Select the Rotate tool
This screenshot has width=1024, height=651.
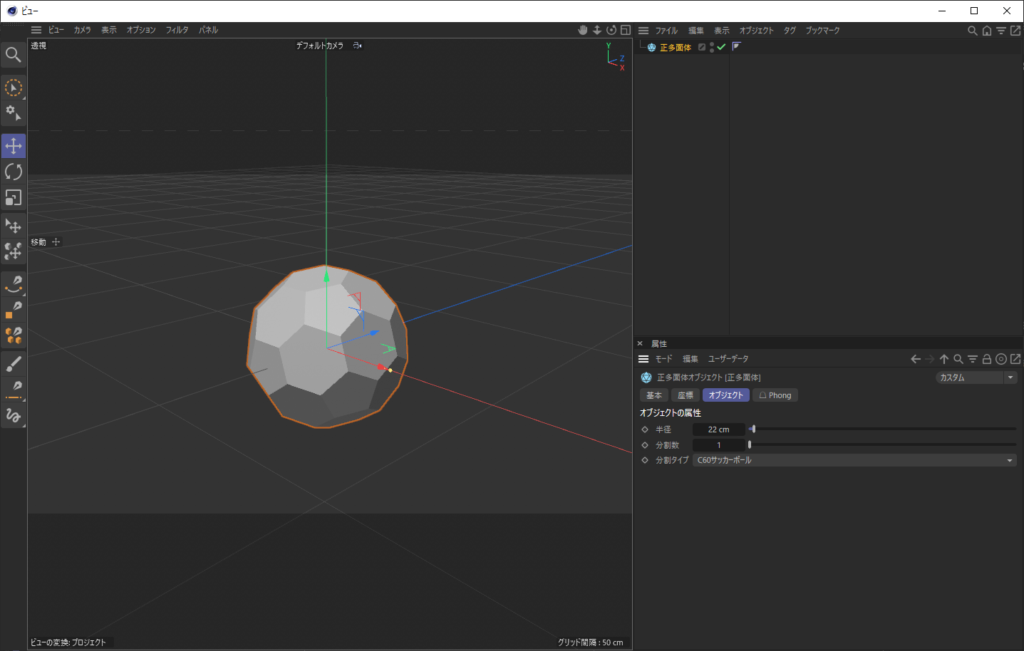[14, 172]
